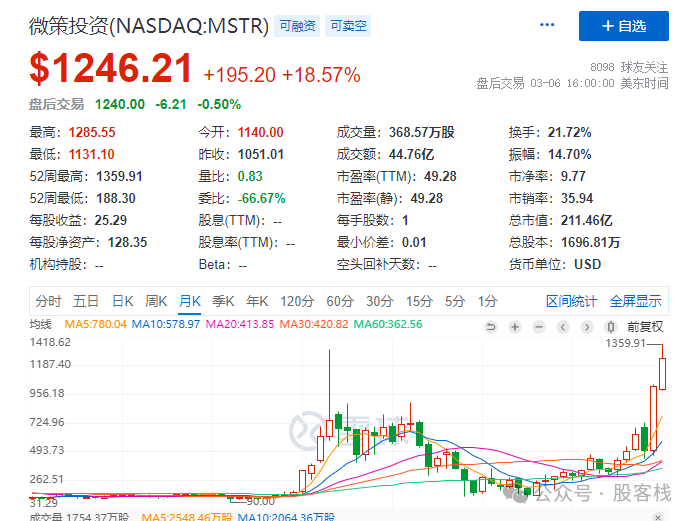
Task: Click the percent change +18.57%
Action: click(x=321, y=75)
